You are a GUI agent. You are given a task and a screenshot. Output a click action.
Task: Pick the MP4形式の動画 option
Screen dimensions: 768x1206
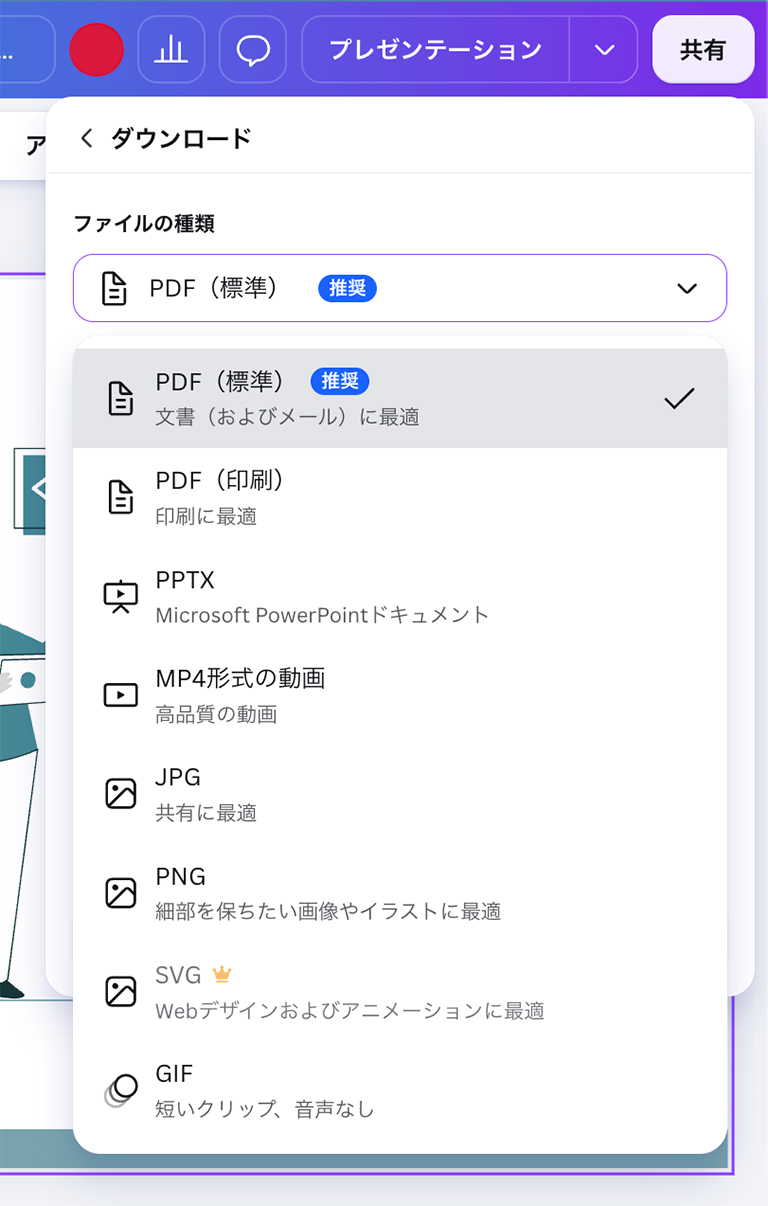pos(400,695)
